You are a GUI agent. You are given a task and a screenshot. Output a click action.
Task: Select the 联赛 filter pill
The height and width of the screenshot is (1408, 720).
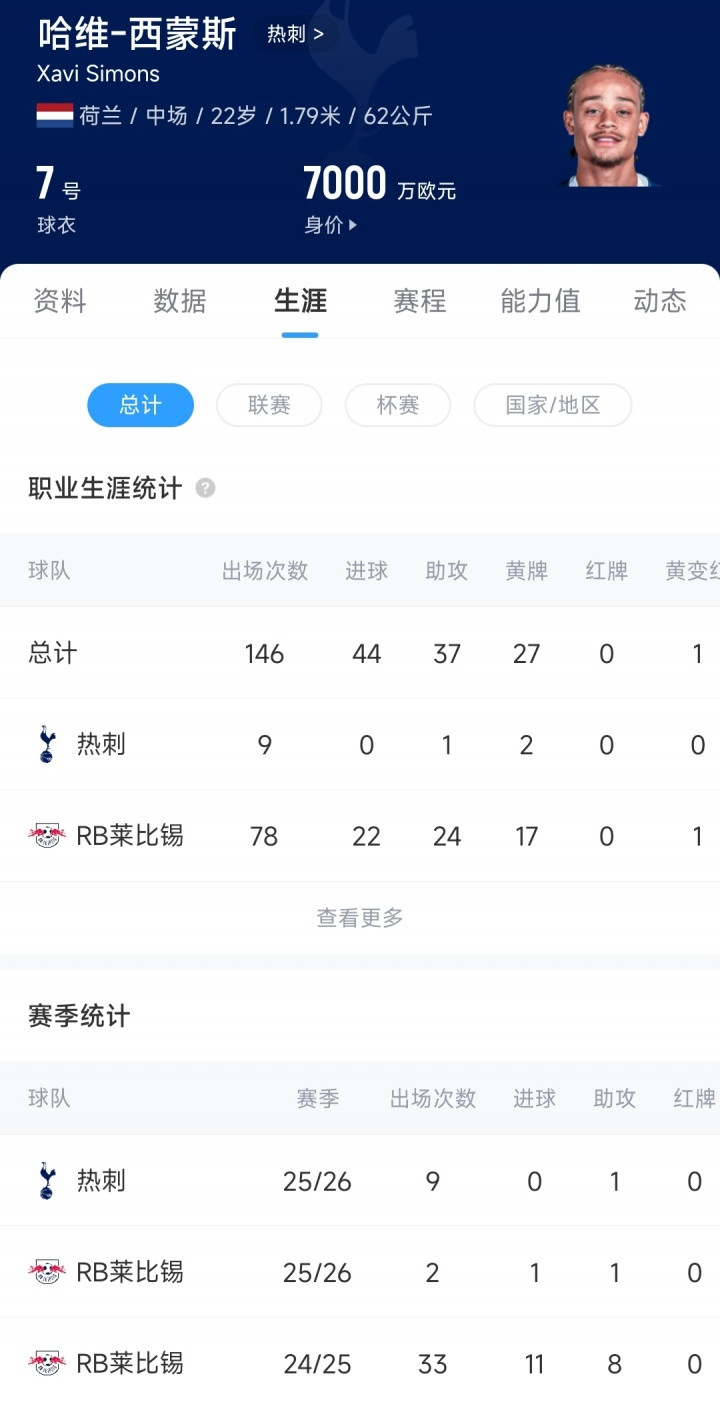pyautogui.click(x=269, y=405)
